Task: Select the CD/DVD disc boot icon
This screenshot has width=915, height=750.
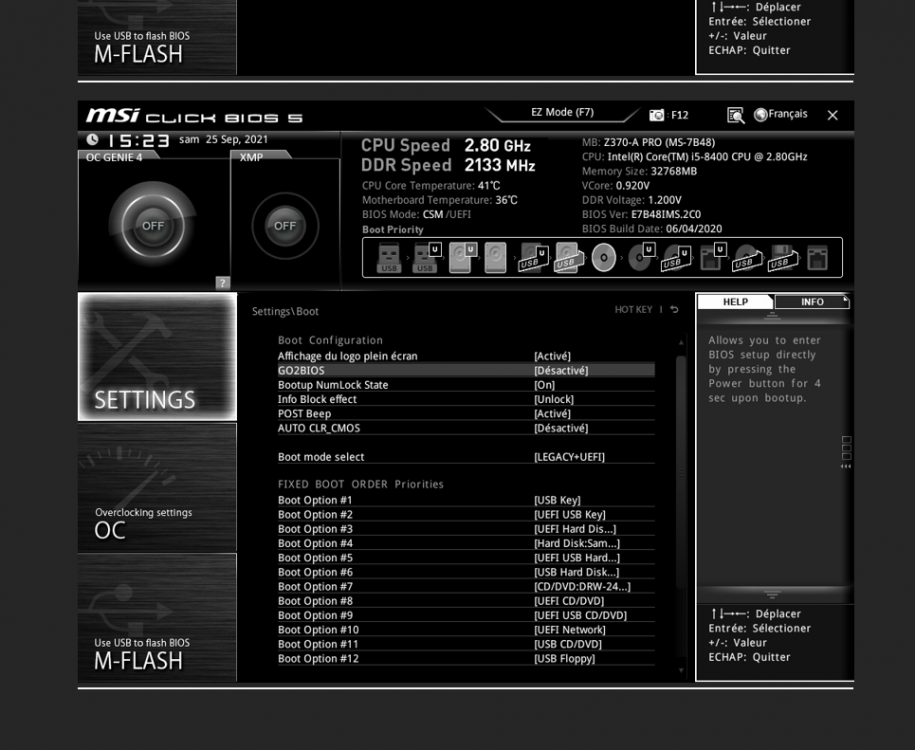Action: (603, 257)
